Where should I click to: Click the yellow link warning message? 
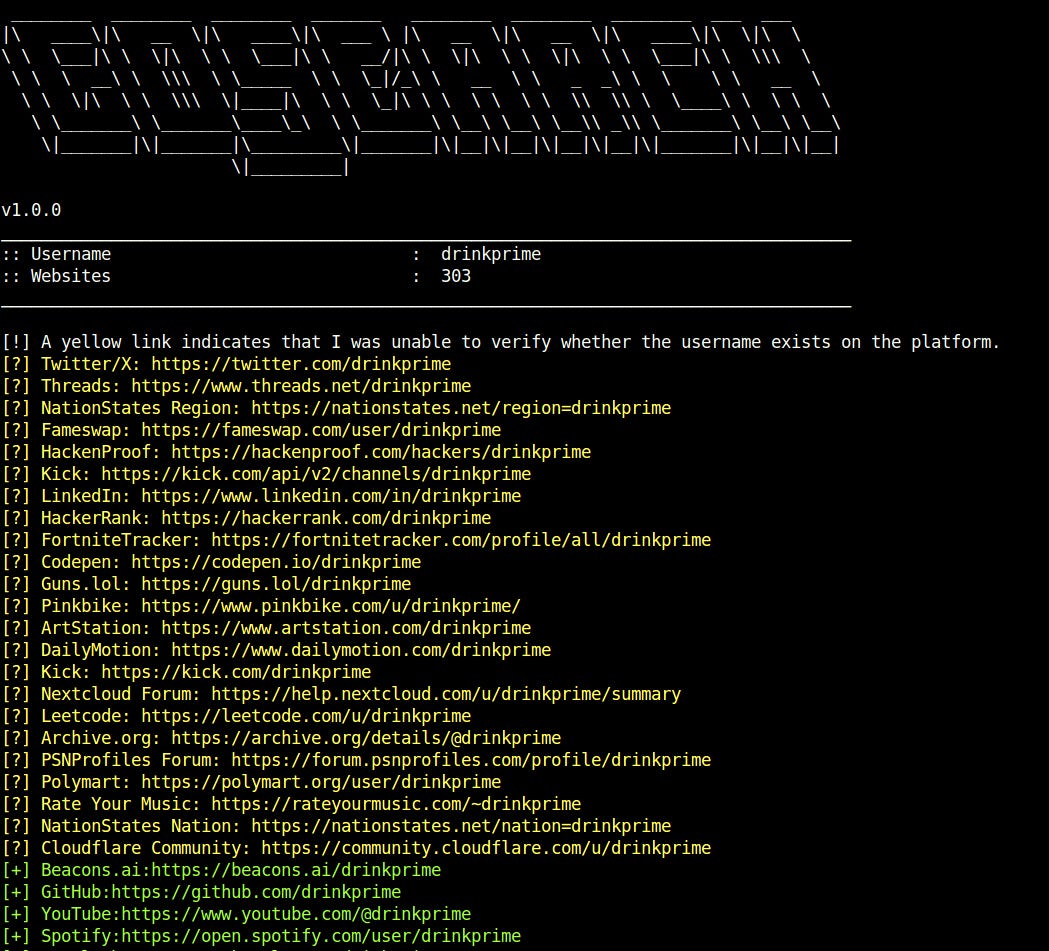coord(520,342)
